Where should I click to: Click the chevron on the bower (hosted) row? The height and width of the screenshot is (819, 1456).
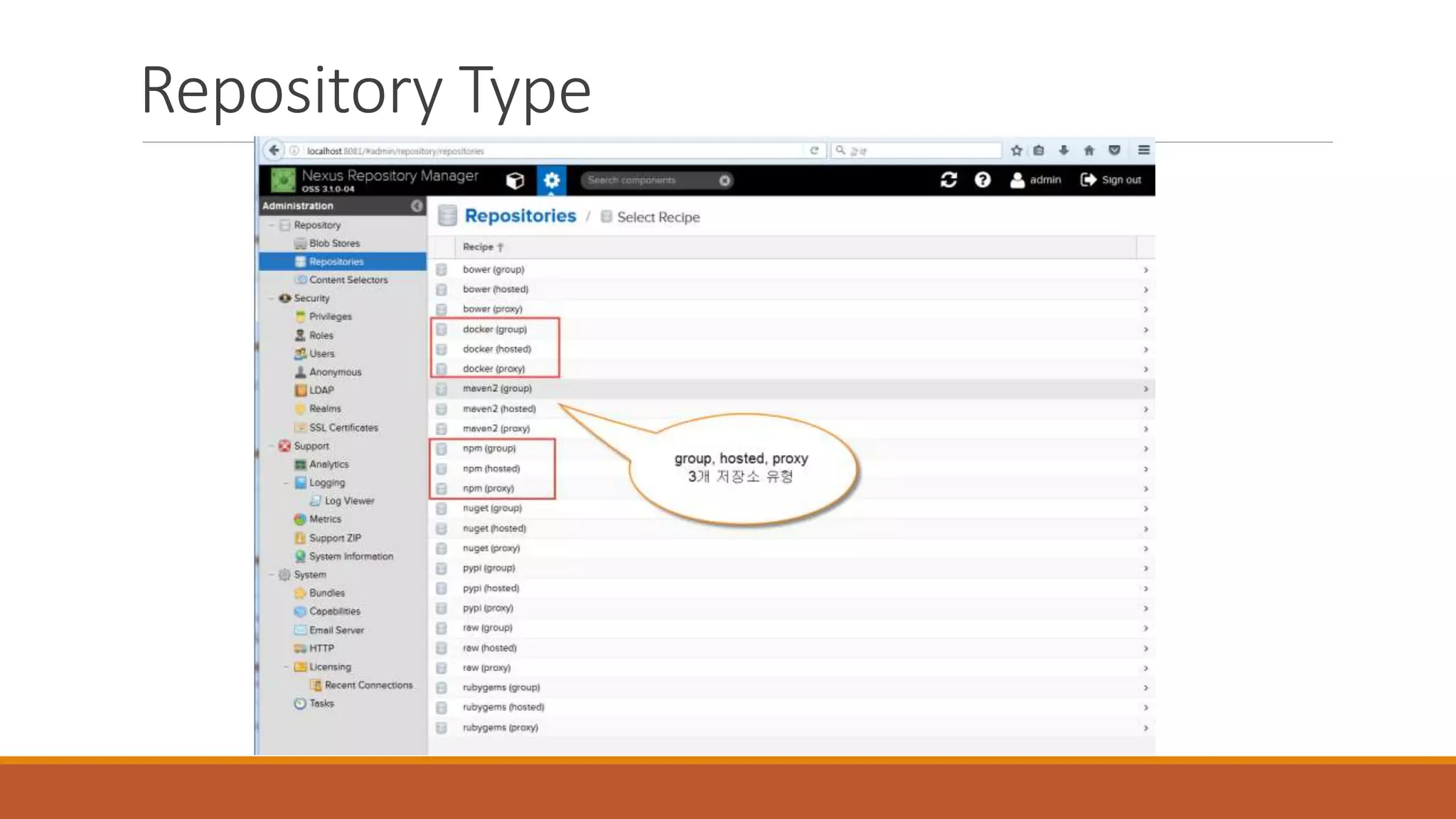tap(1145, 289)
